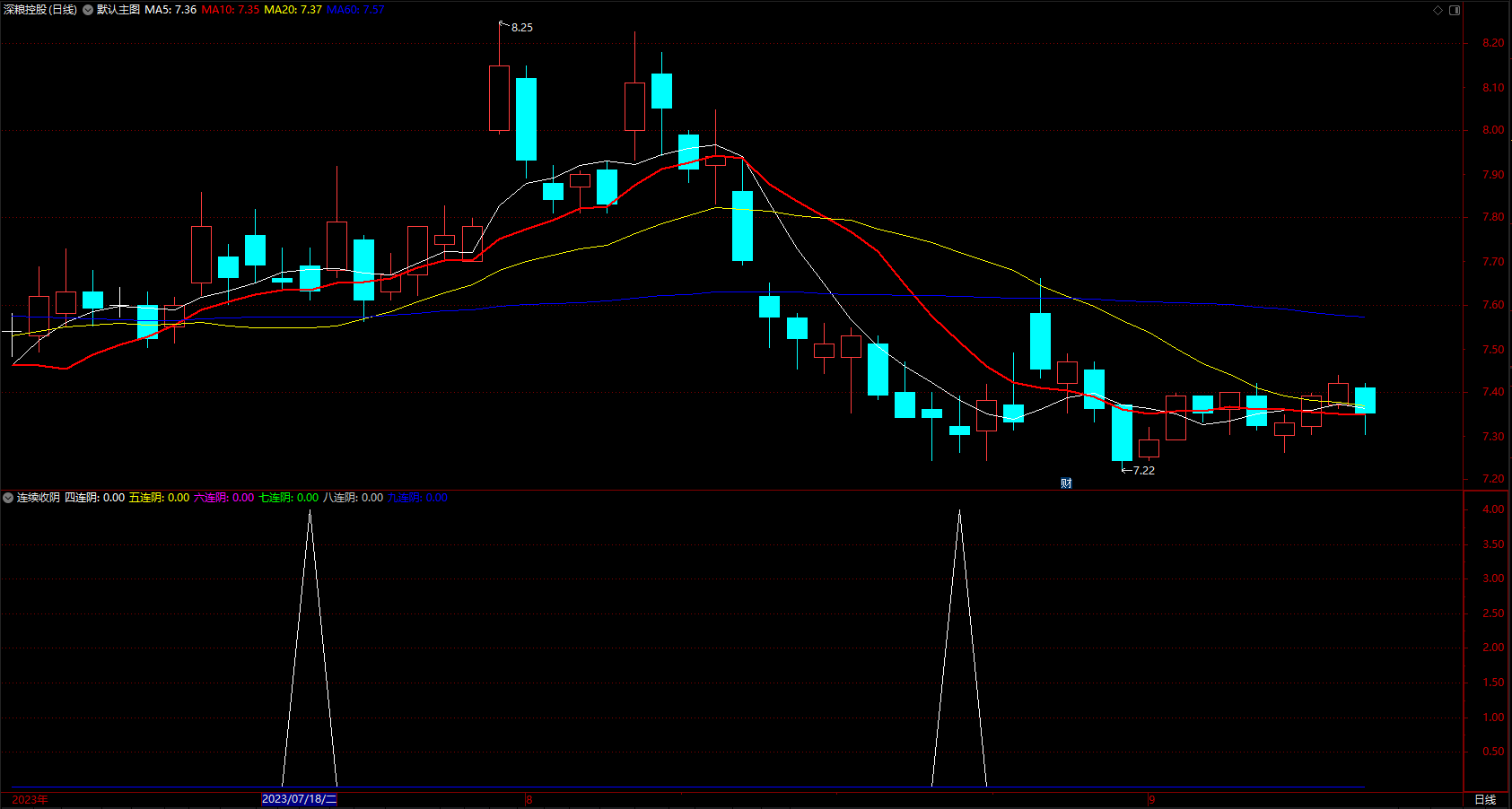Viewport: 1512px width, 809px height.
Task: Select the yellow MA20: 7.37 legend label
Action: tap(293, 10)
